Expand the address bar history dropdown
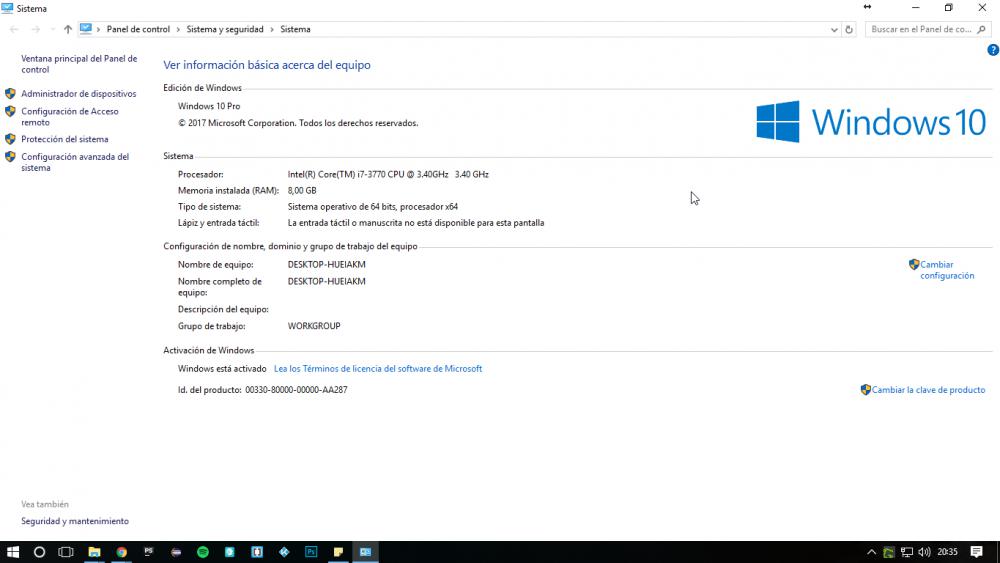This screenshot has height=563, width=1000. [834, 29]
